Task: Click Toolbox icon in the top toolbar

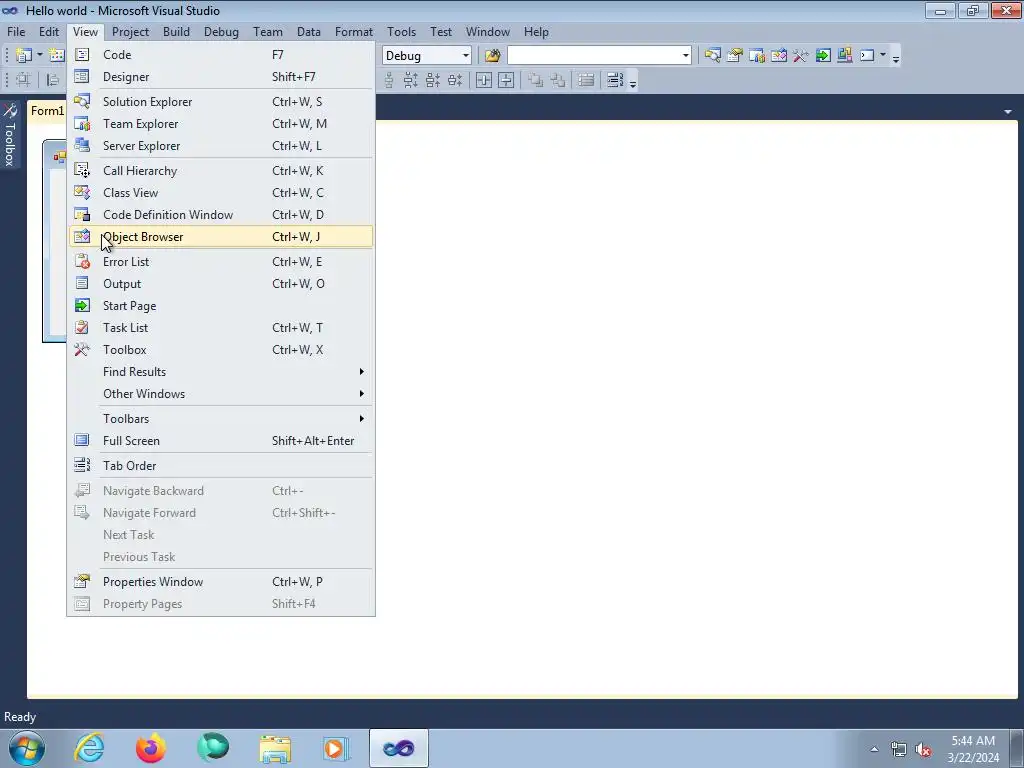Action: (801, 56)
